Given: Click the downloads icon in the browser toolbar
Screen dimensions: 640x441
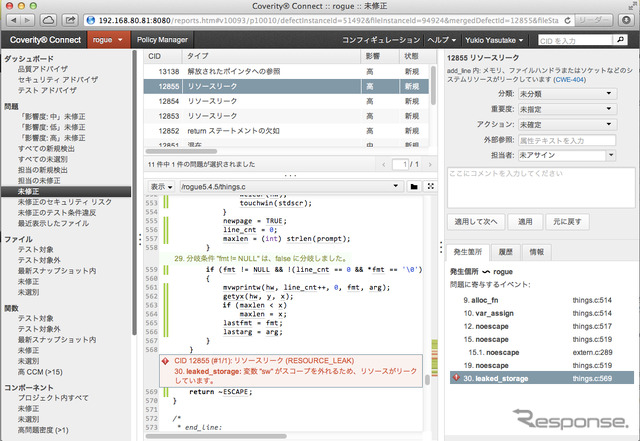Looking at the screenshot, I should 626,20.
